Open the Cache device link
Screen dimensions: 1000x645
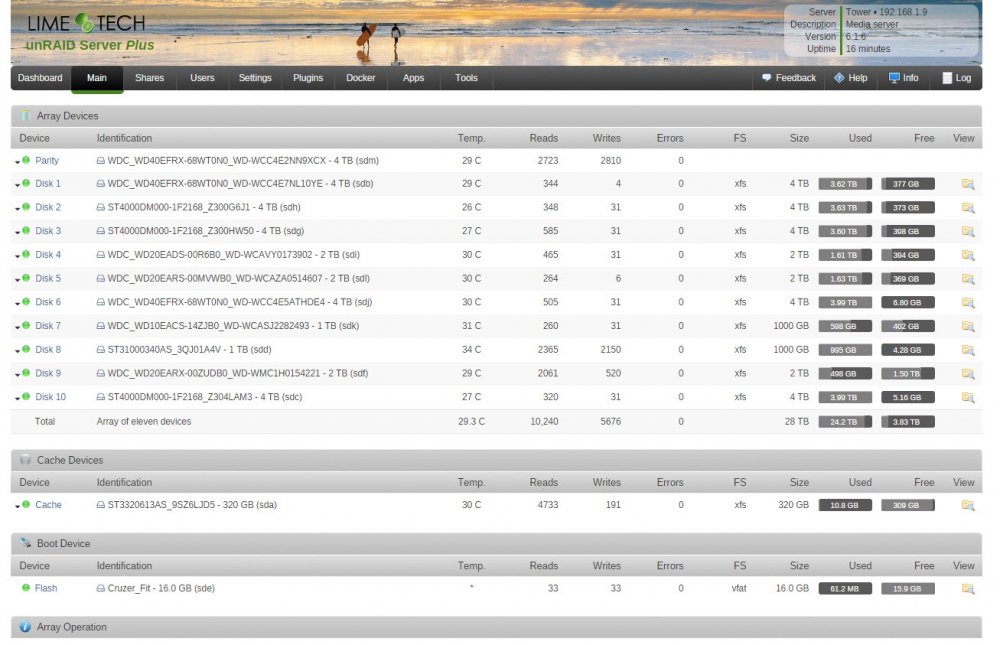coord(48,505)
